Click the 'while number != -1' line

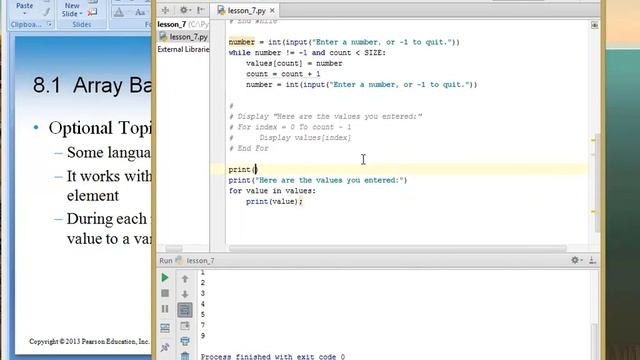(307, 53)
